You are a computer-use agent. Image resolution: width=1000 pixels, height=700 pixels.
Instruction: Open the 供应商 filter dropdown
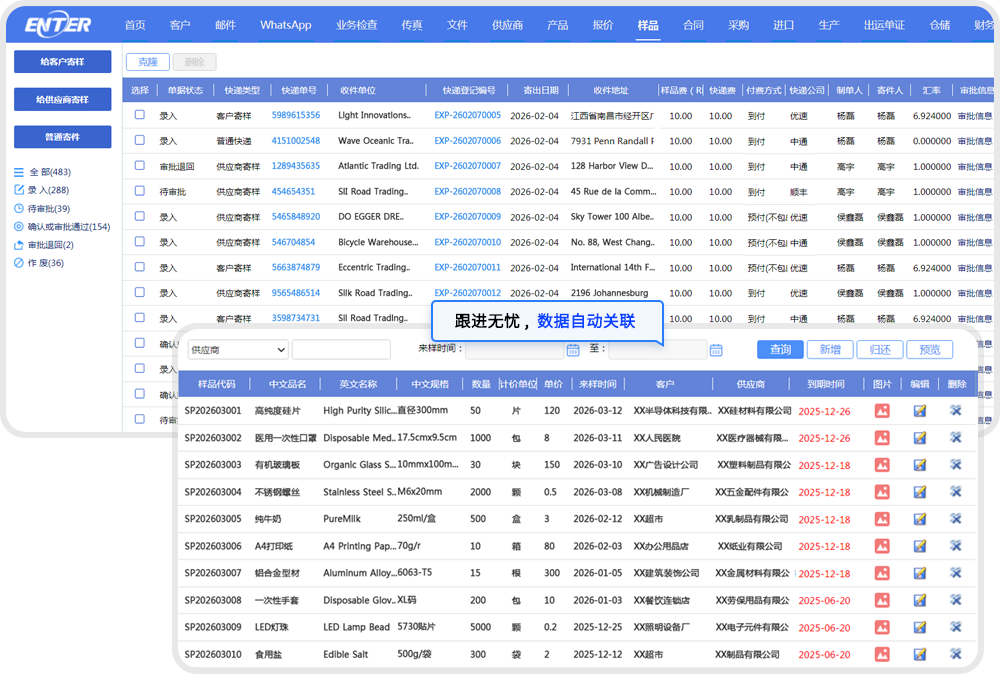click(x=238, y=349)
